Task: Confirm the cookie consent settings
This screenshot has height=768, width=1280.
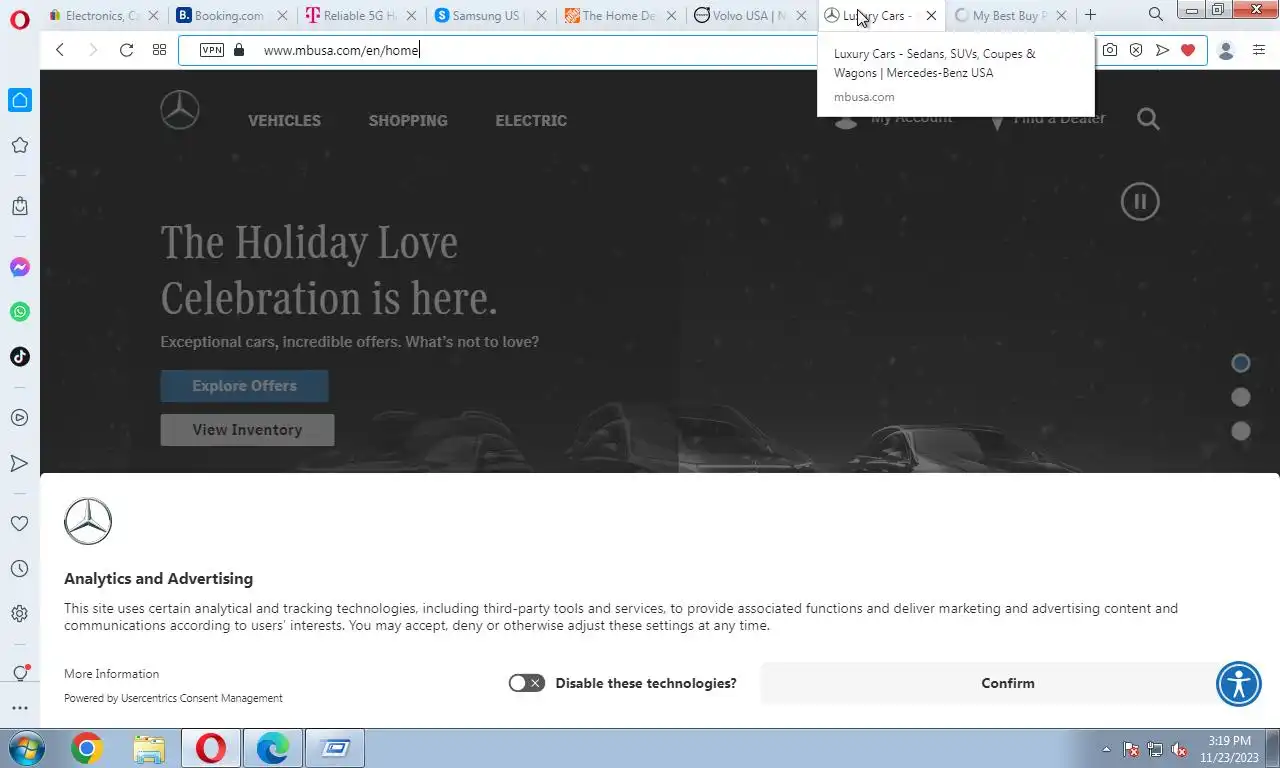Action: [1007, 683]
